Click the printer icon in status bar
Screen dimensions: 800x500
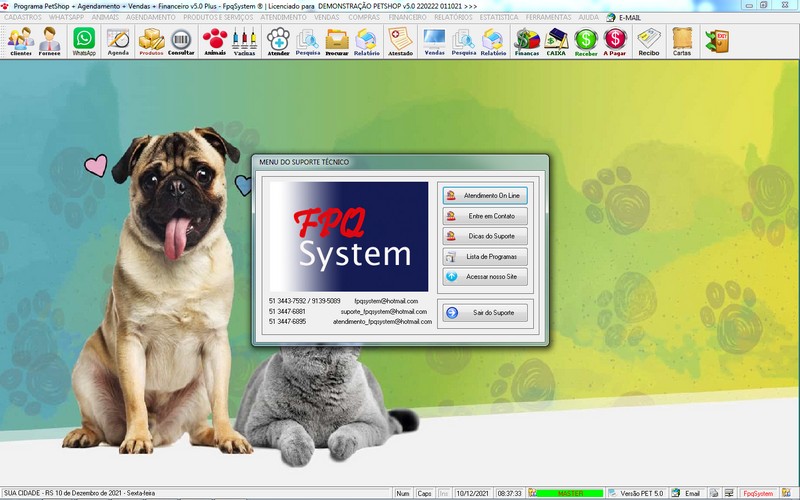714,493
